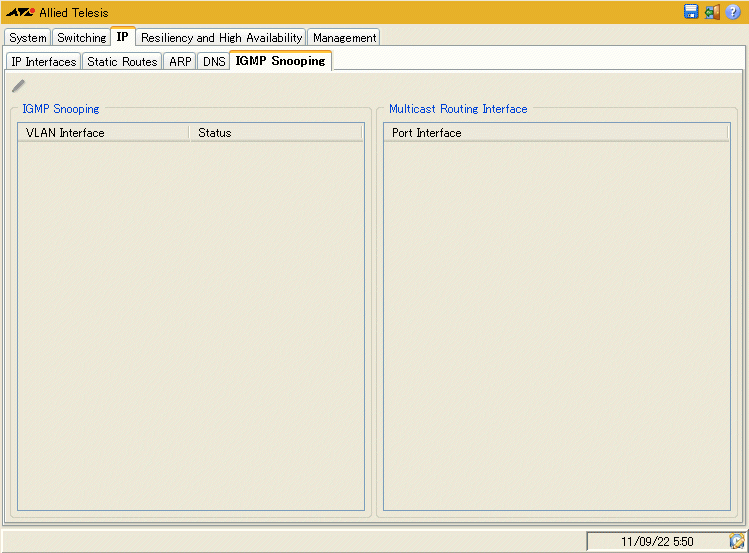The height and width of the screenshot is (553, 749).
Task: Click the Multicast Routing Interface group label
Action: 458,109
